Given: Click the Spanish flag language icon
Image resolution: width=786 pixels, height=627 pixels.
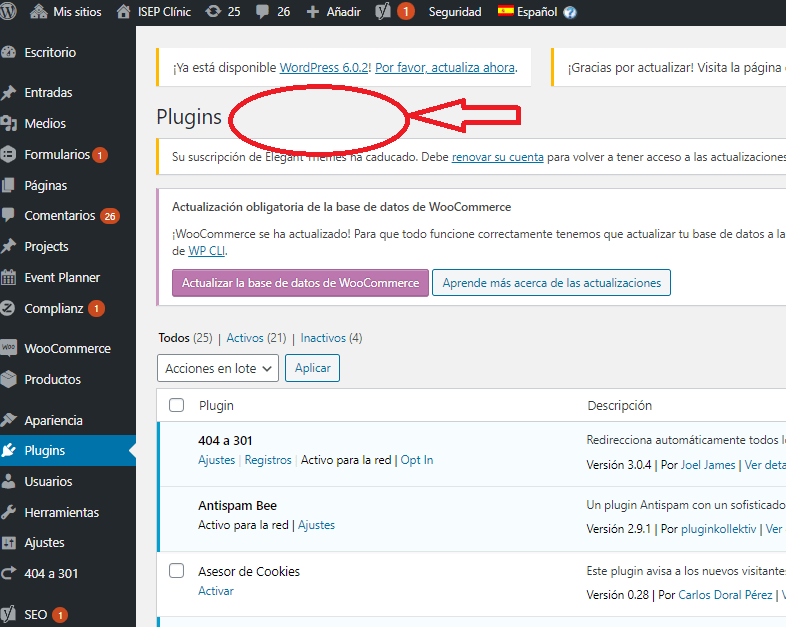Looking at the screenshot, I should (505, 11).
